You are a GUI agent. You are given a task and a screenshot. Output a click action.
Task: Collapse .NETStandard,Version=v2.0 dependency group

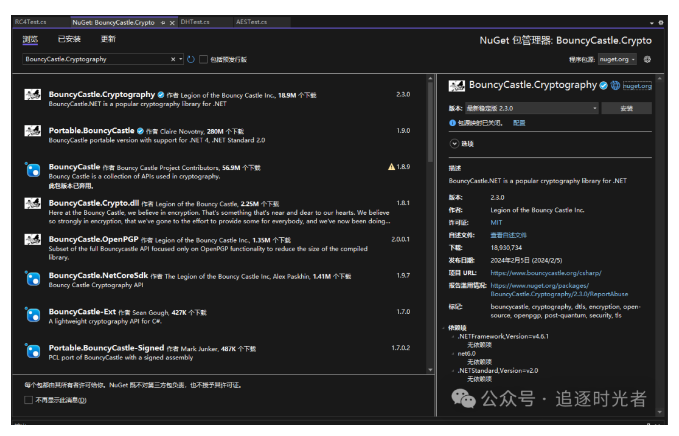coord(453,371)
